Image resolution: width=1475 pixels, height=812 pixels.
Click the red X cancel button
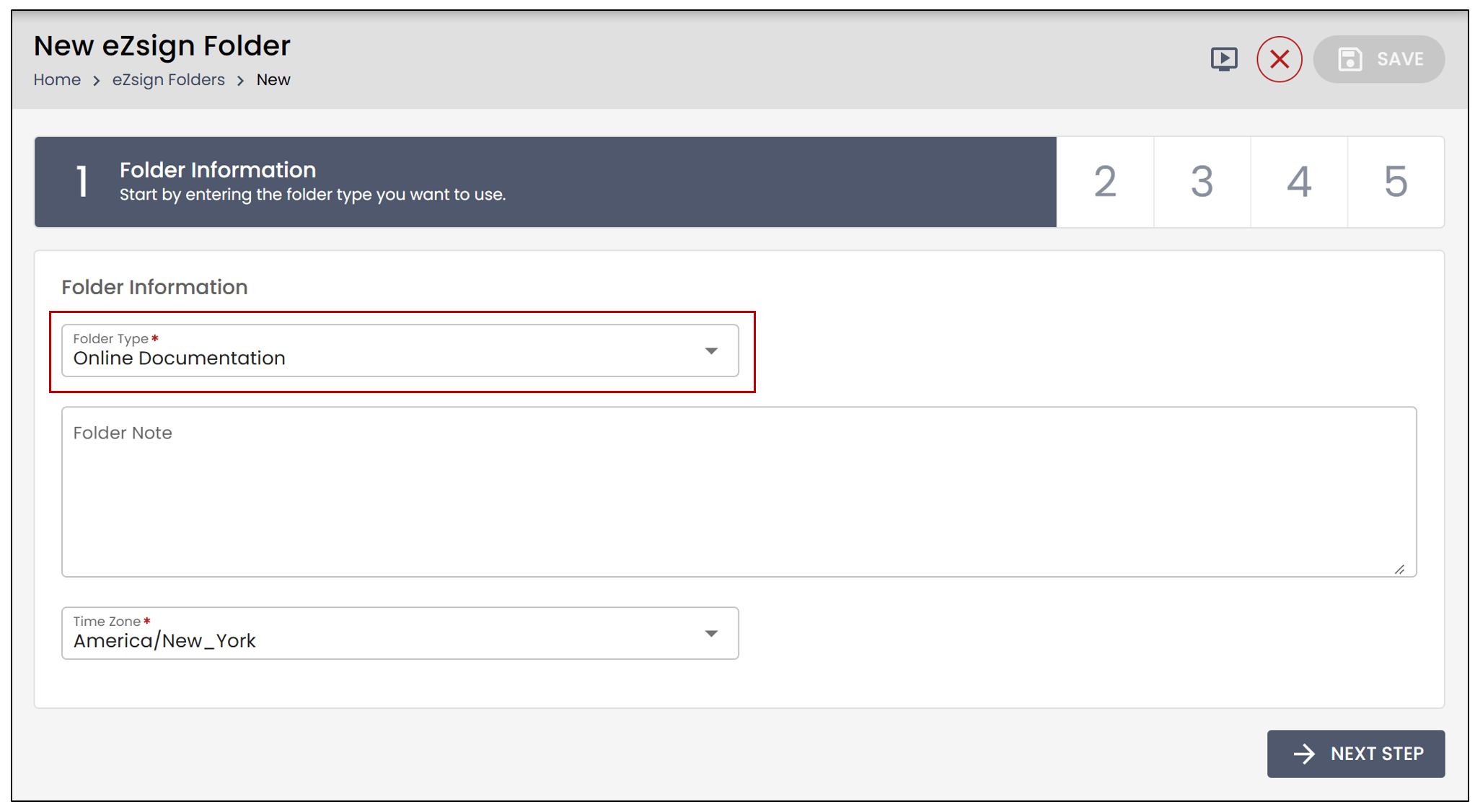1279,59
